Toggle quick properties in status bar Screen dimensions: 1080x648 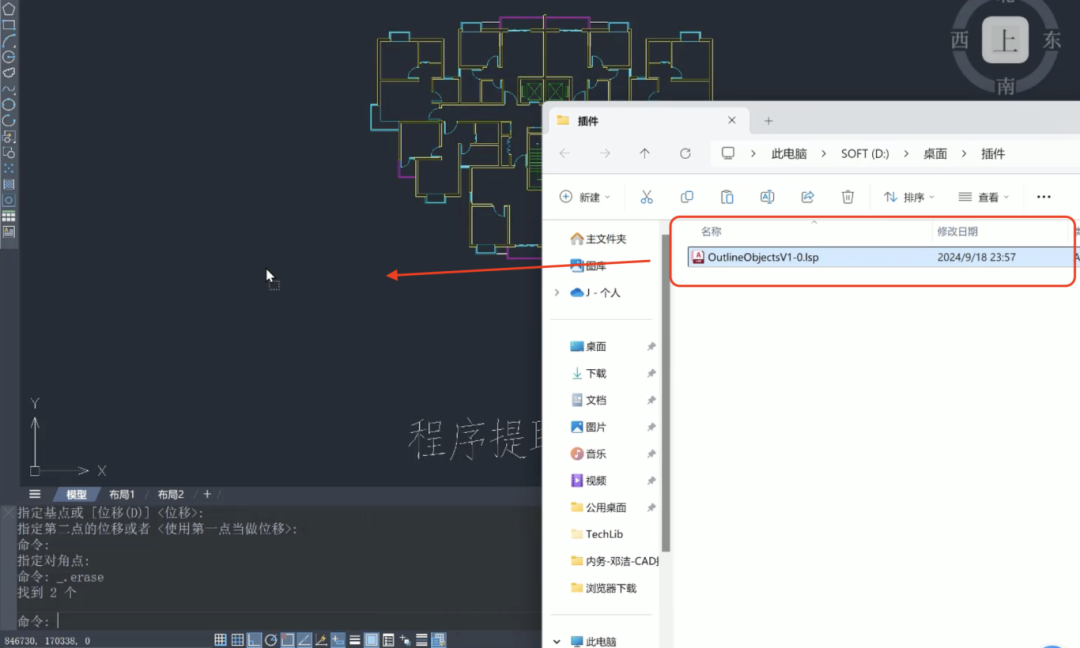(388, 640)
